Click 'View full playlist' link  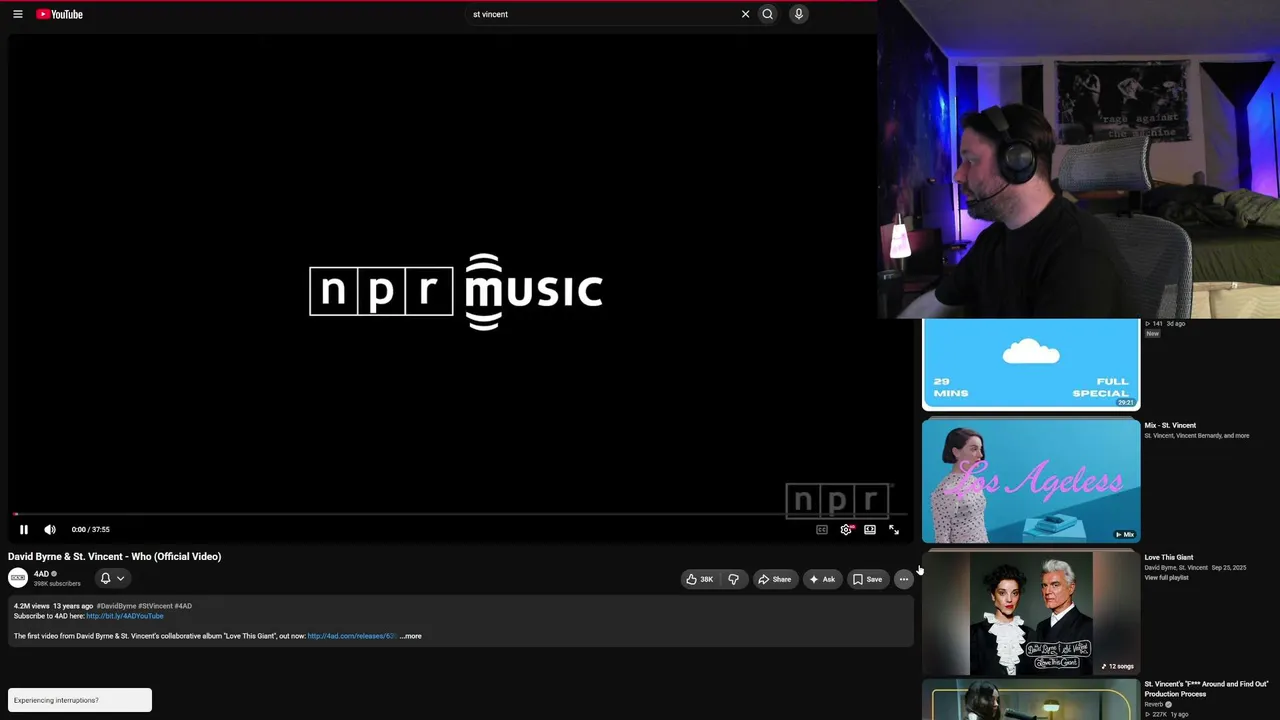pos(1167,578)
